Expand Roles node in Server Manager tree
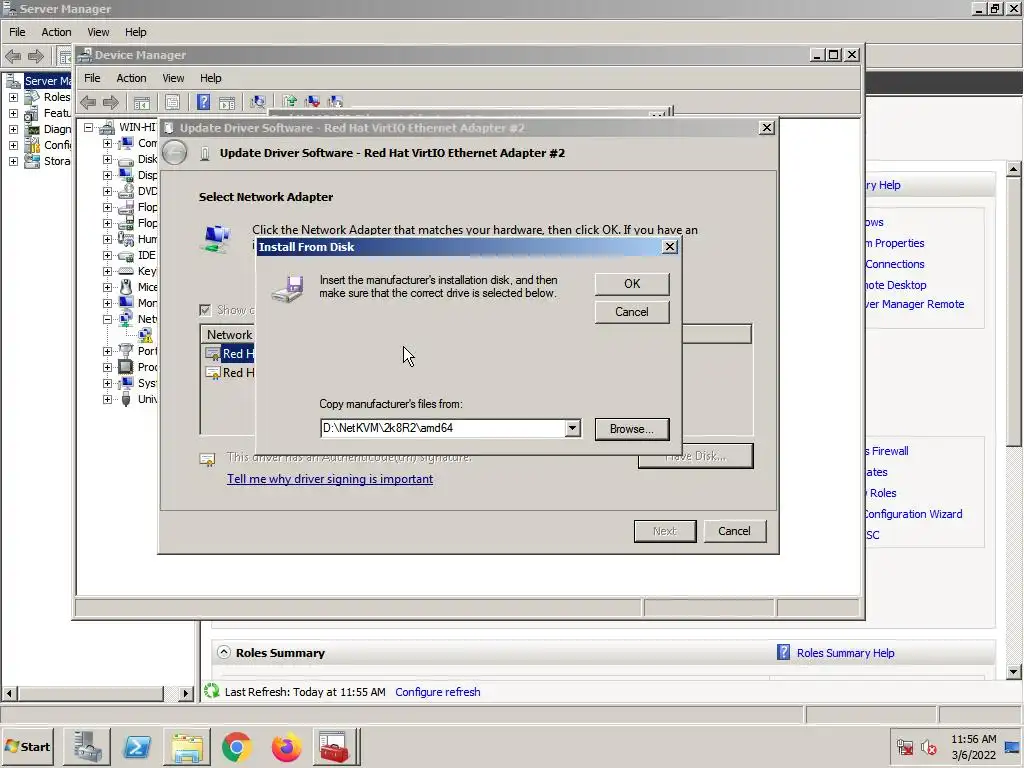 pos(13,97)
